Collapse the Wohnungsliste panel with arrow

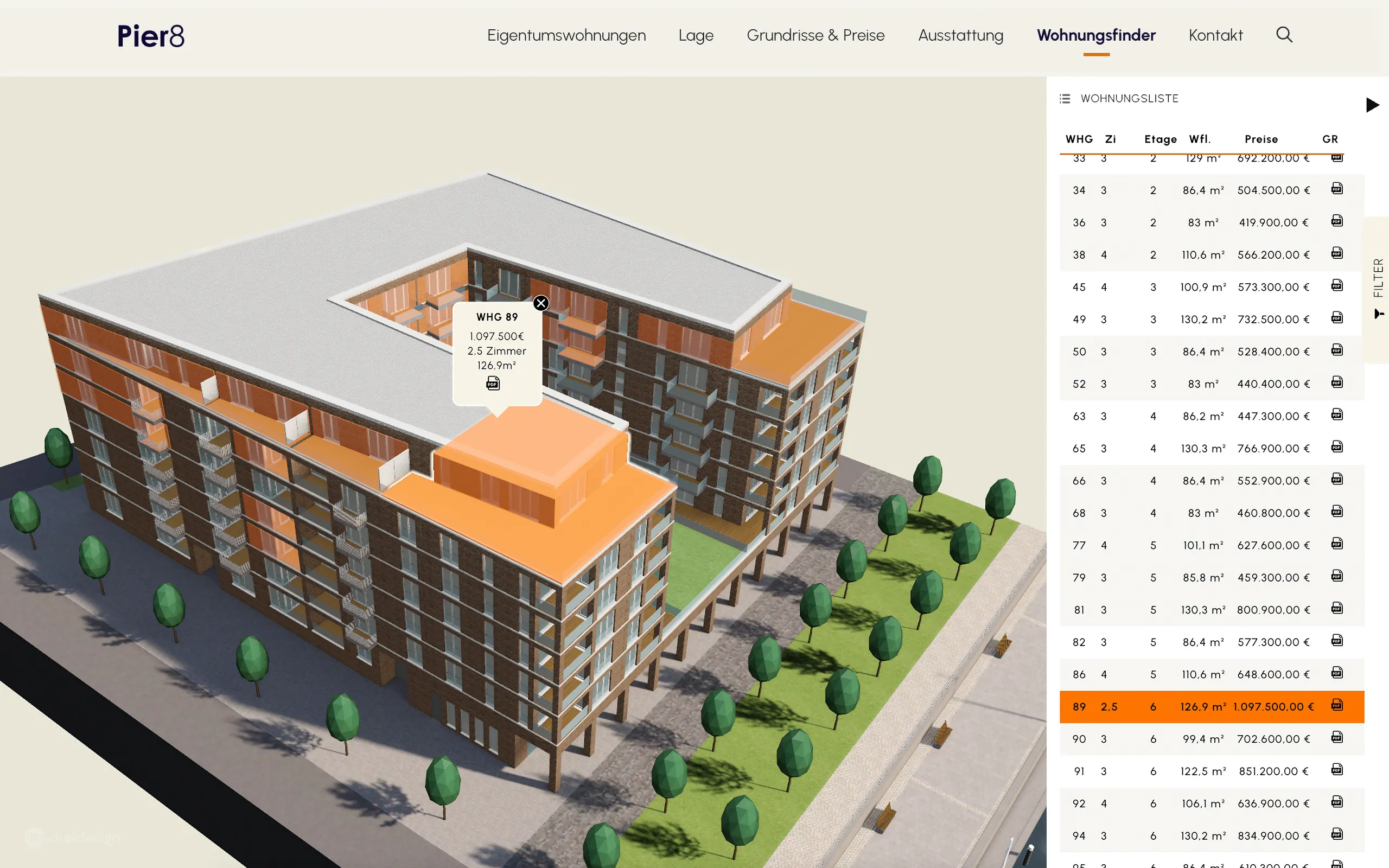pos(1372,105)
